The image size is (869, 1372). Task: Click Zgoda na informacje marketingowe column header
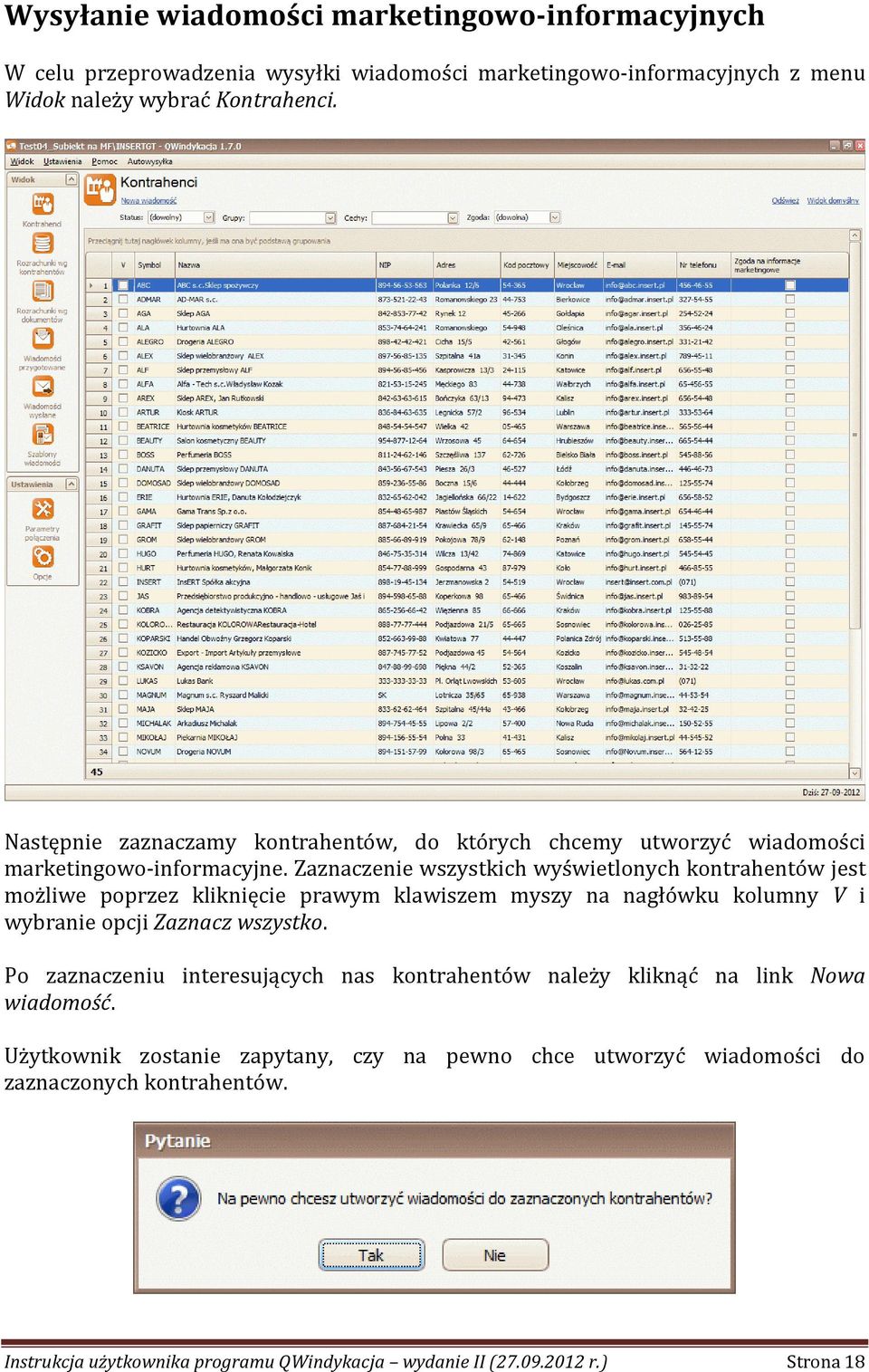[x=789, y=265]
